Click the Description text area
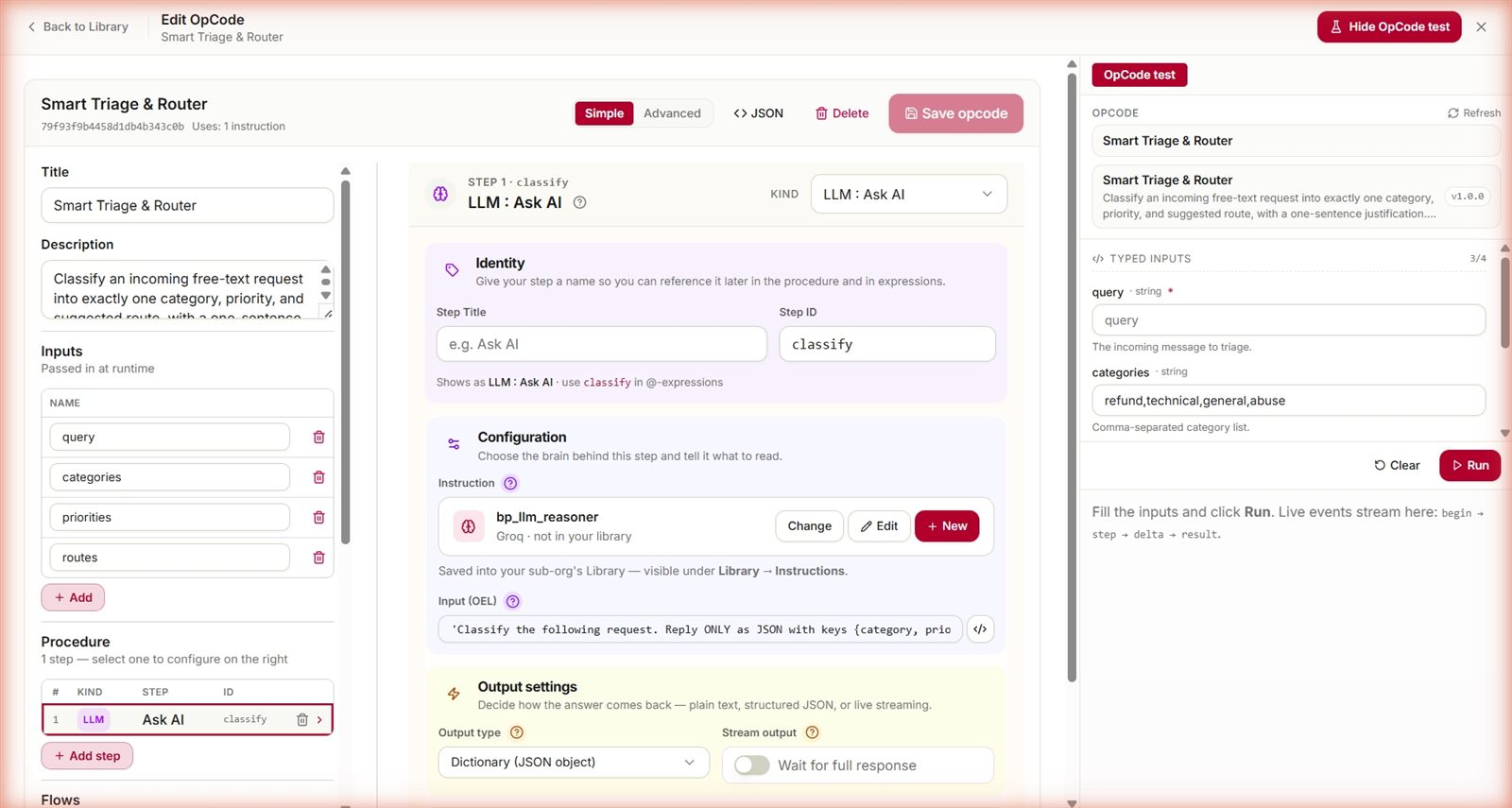This screenshot has height=808, width=1512. (x=187, y=289)
